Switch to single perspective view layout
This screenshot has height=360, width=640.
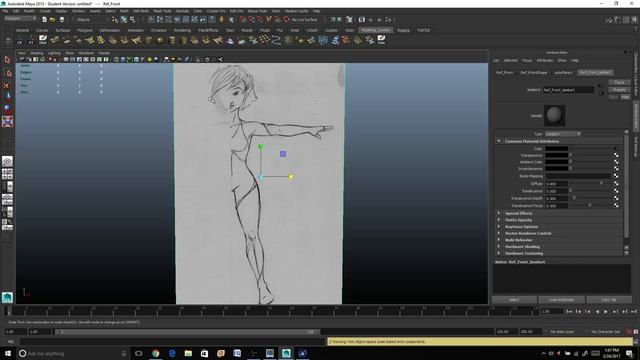pyautogui.click(x=7, y=161)
